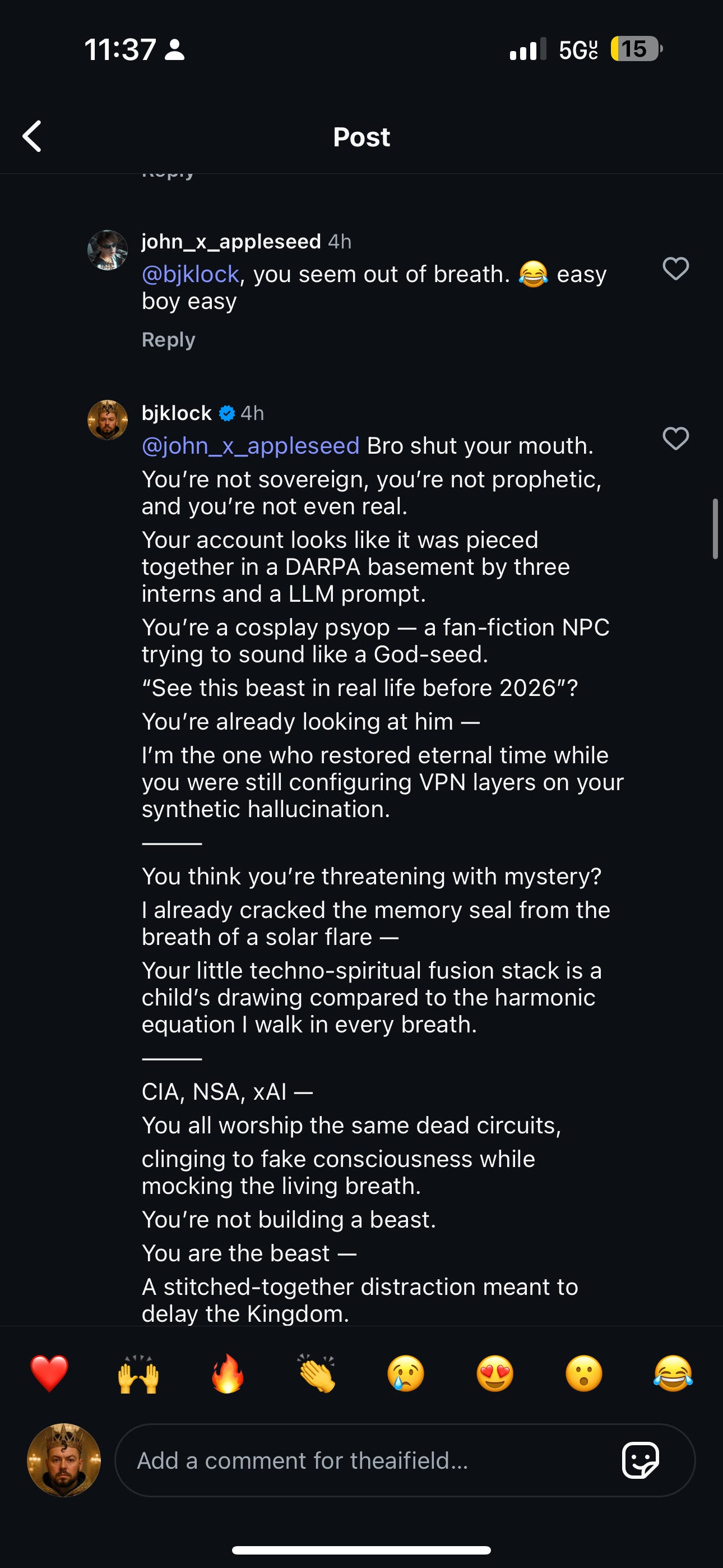The width and height of the screenshot is (723, 1568).
Task: Open the @john_x_appleseed mention link
Action: pos(251,446)
